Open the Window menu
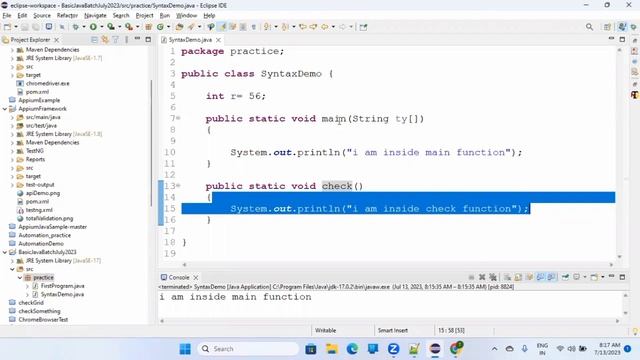The image size is (640, 360). click(x=186, y=16)
